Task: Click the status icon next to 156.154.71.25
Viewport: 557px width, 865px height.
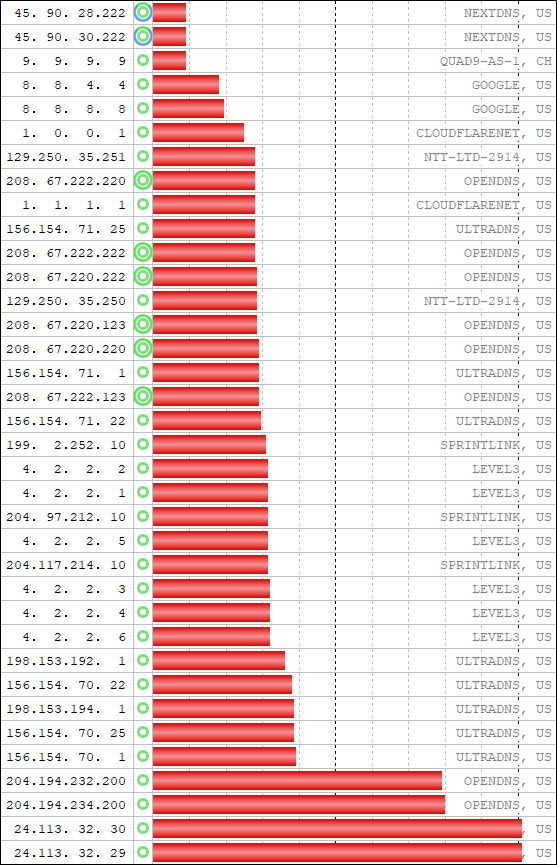Action: (143, 228)
